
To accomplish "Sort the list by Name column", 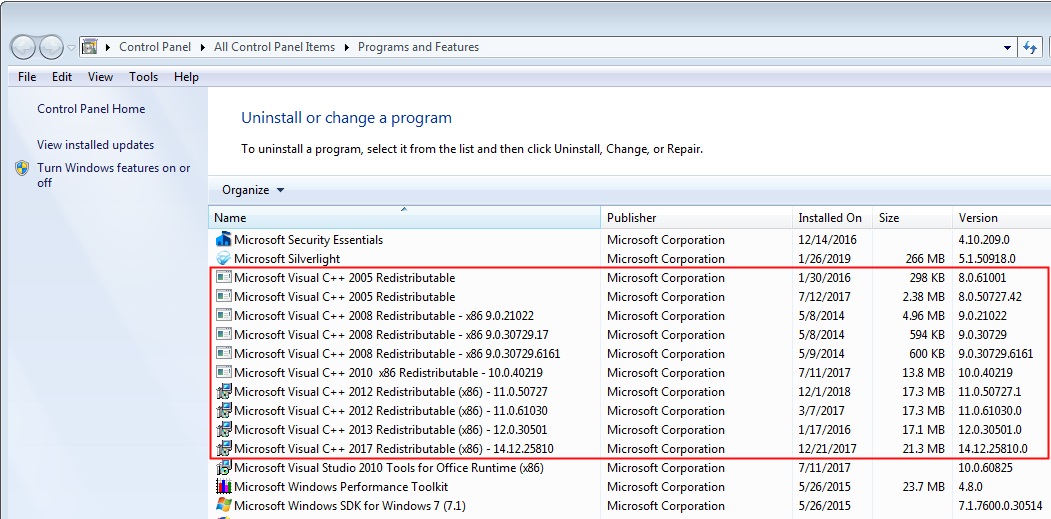I will pyautogui.click(x=404, y=217).
